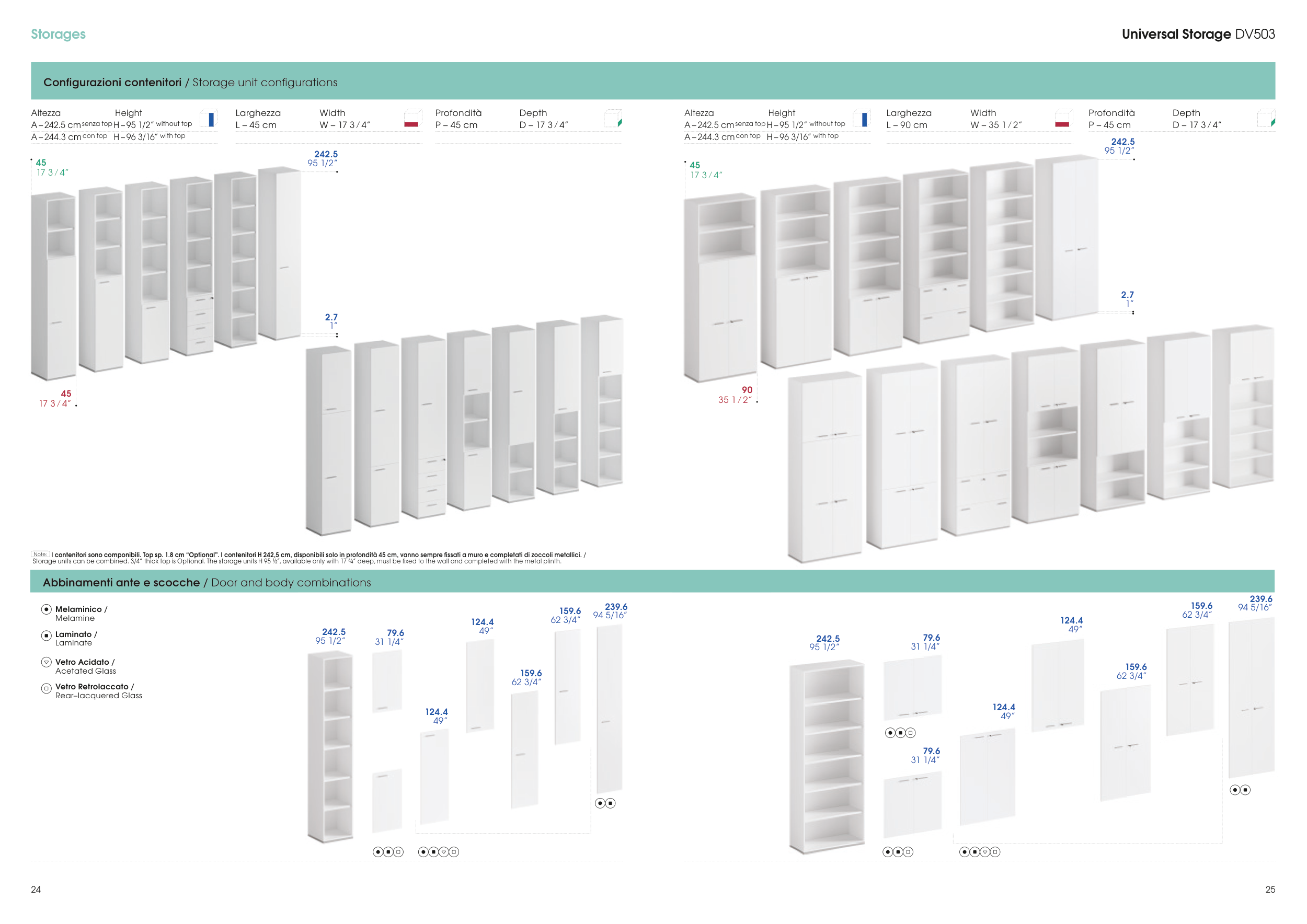Viewport: 1307px width, 924px height.
Task: Click the Laminato legend symbol
Action: point(47,636)
